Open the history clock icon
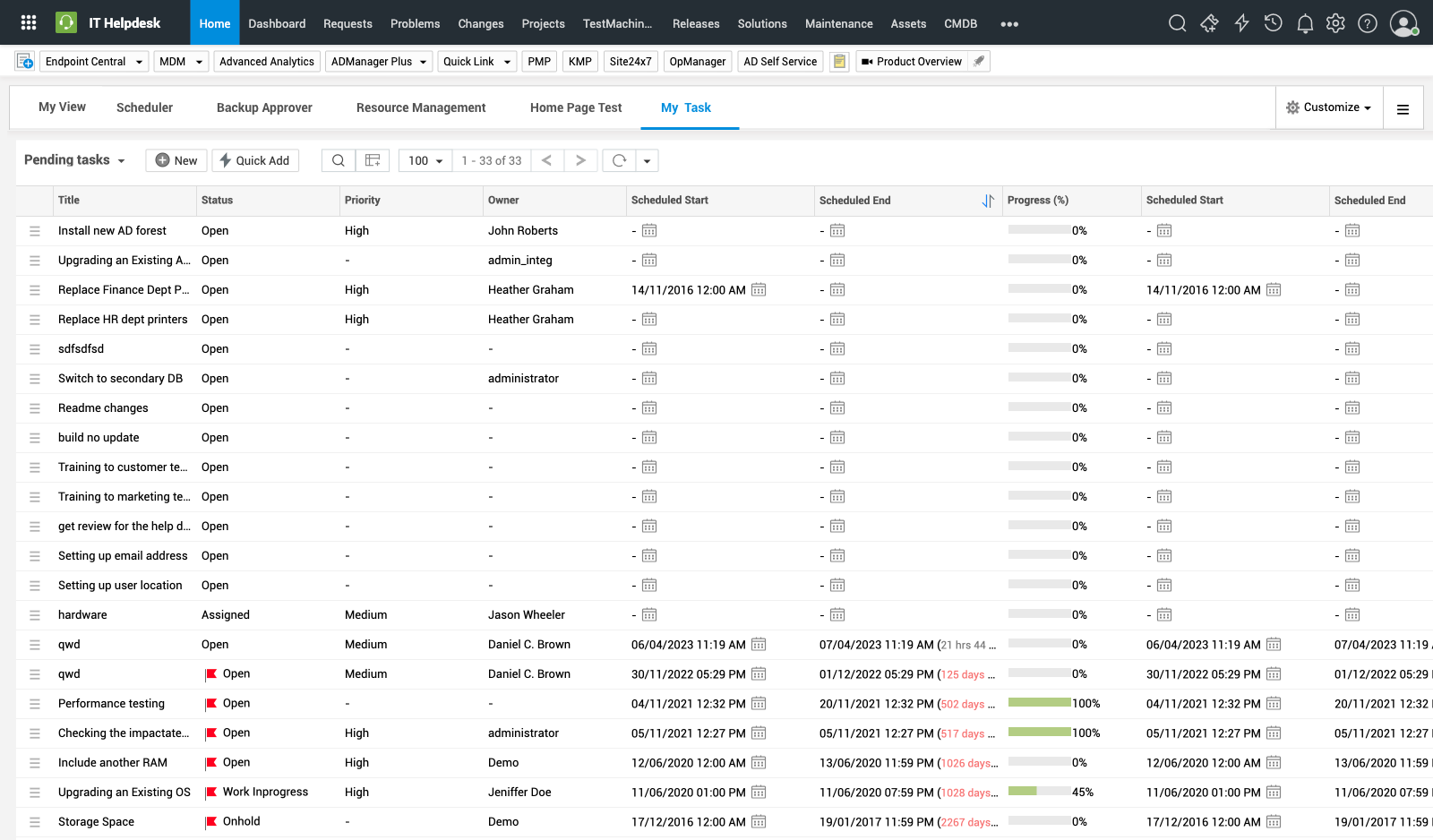1433x840 pixels. [x=1273, y=23]
